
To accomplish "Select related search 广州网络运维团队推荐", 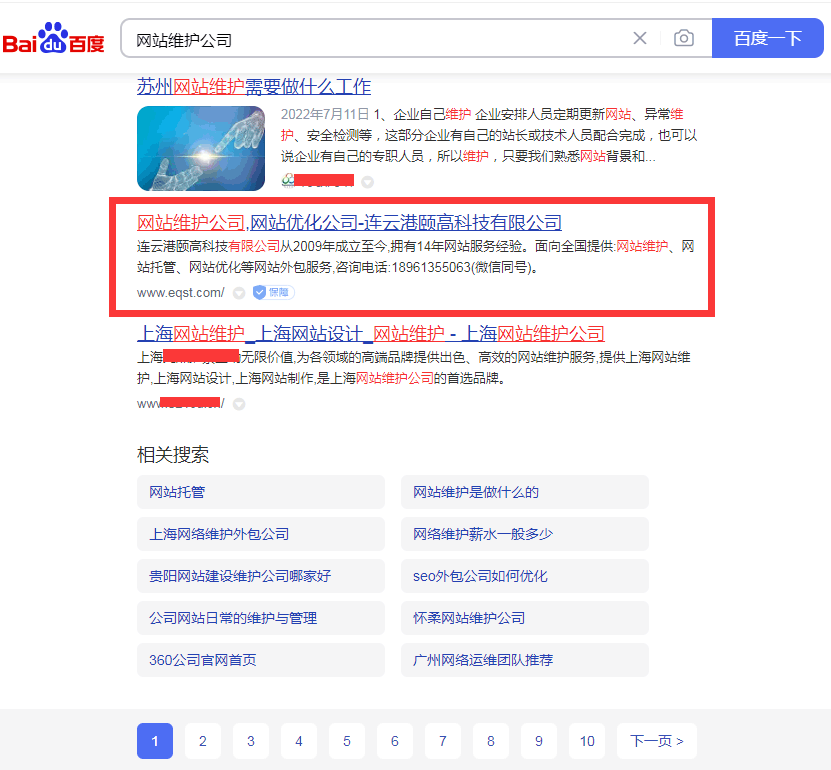I will click(525, 660).
